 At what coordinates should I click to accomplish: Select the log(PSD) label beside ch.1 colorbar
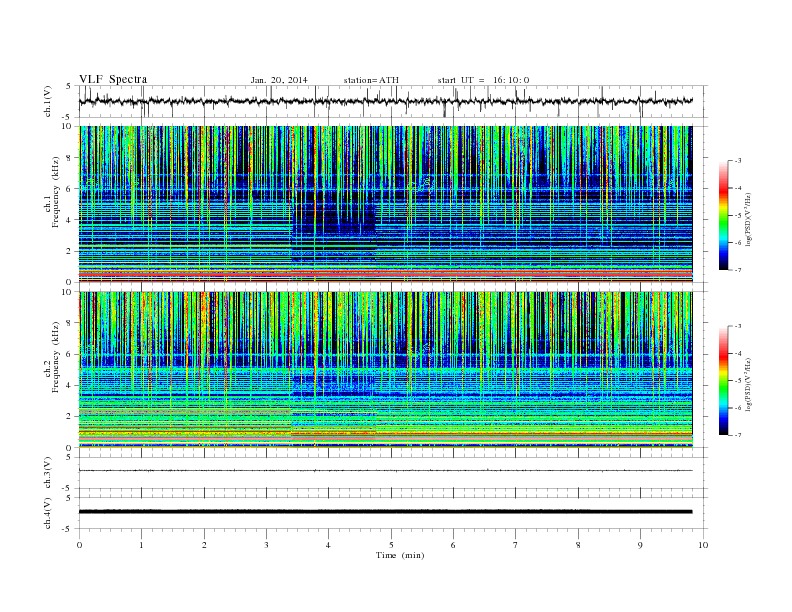750,219
